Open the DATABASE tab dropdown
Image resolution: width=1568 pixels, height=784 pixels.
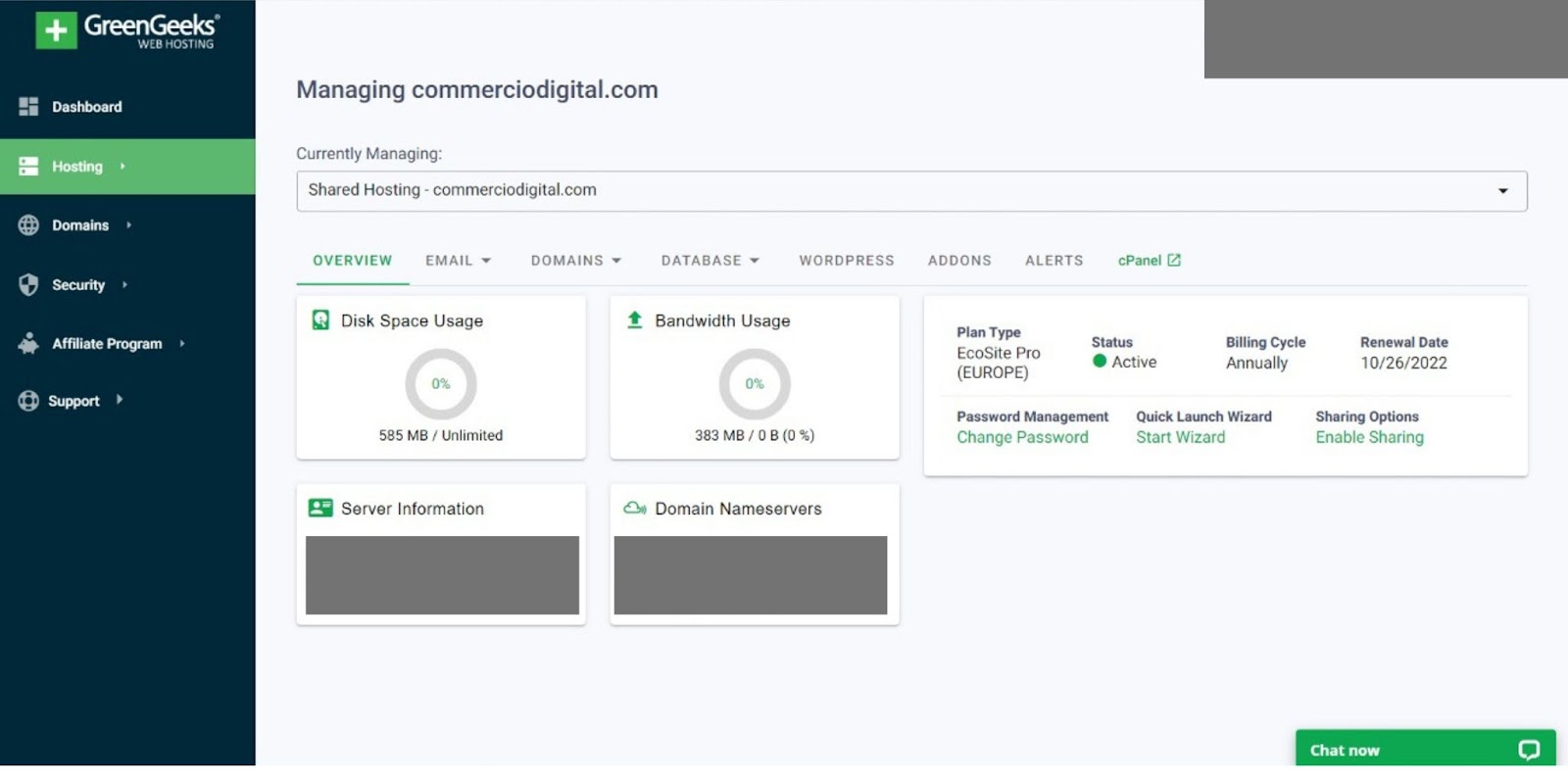click(x=710, y=261)
